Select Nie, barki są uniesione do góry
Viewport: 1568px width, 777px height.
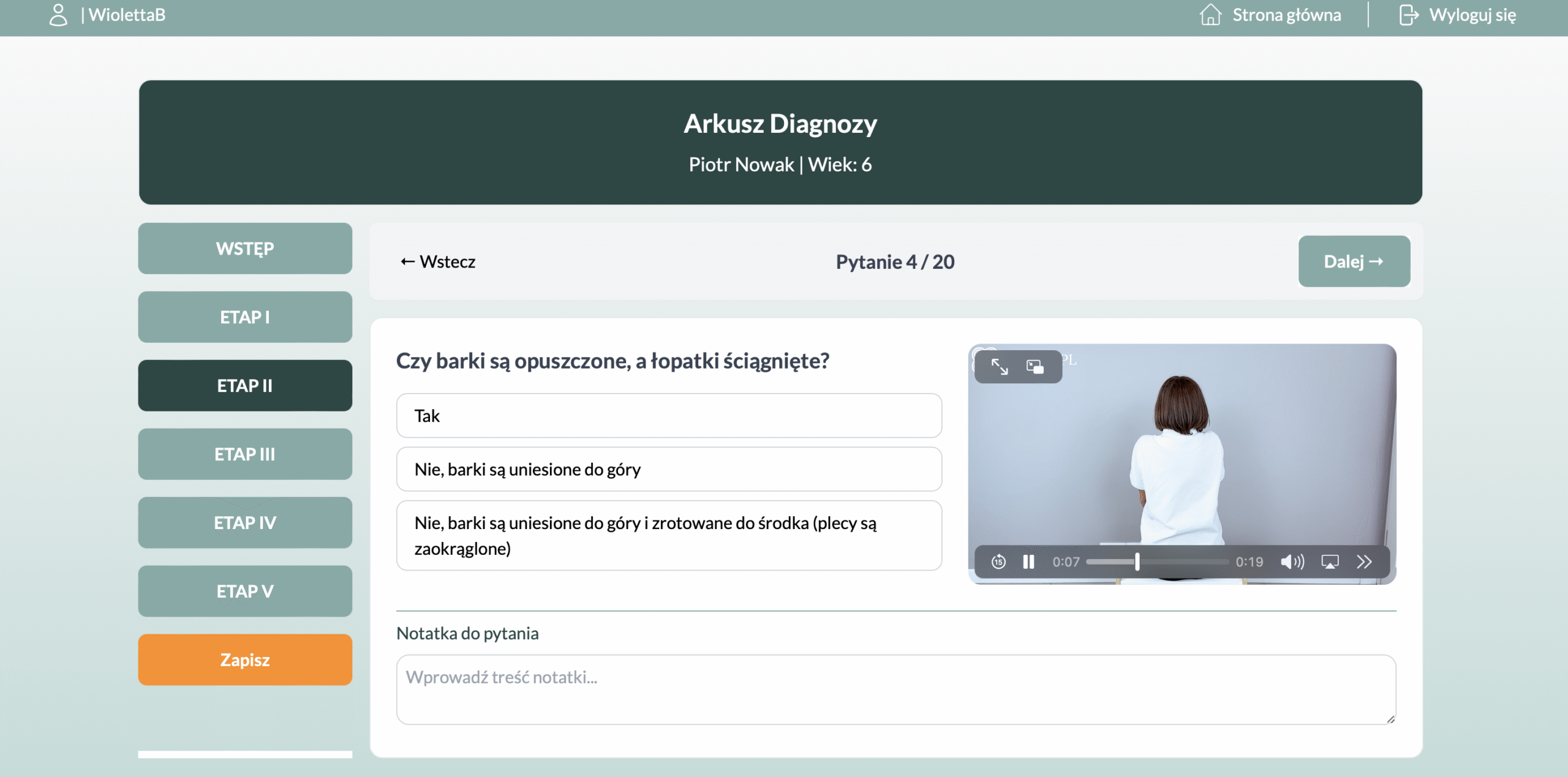669,469
